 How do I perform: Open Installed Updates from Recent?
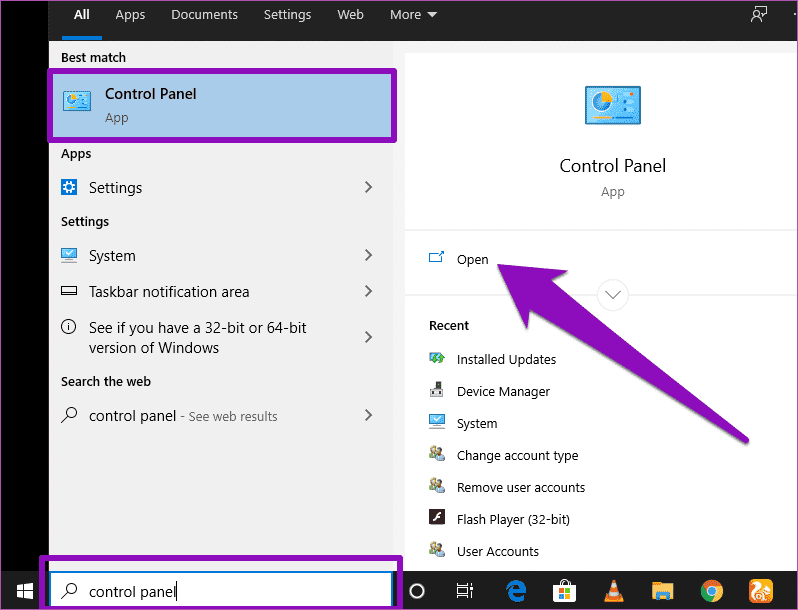click(x=506, y=359)
